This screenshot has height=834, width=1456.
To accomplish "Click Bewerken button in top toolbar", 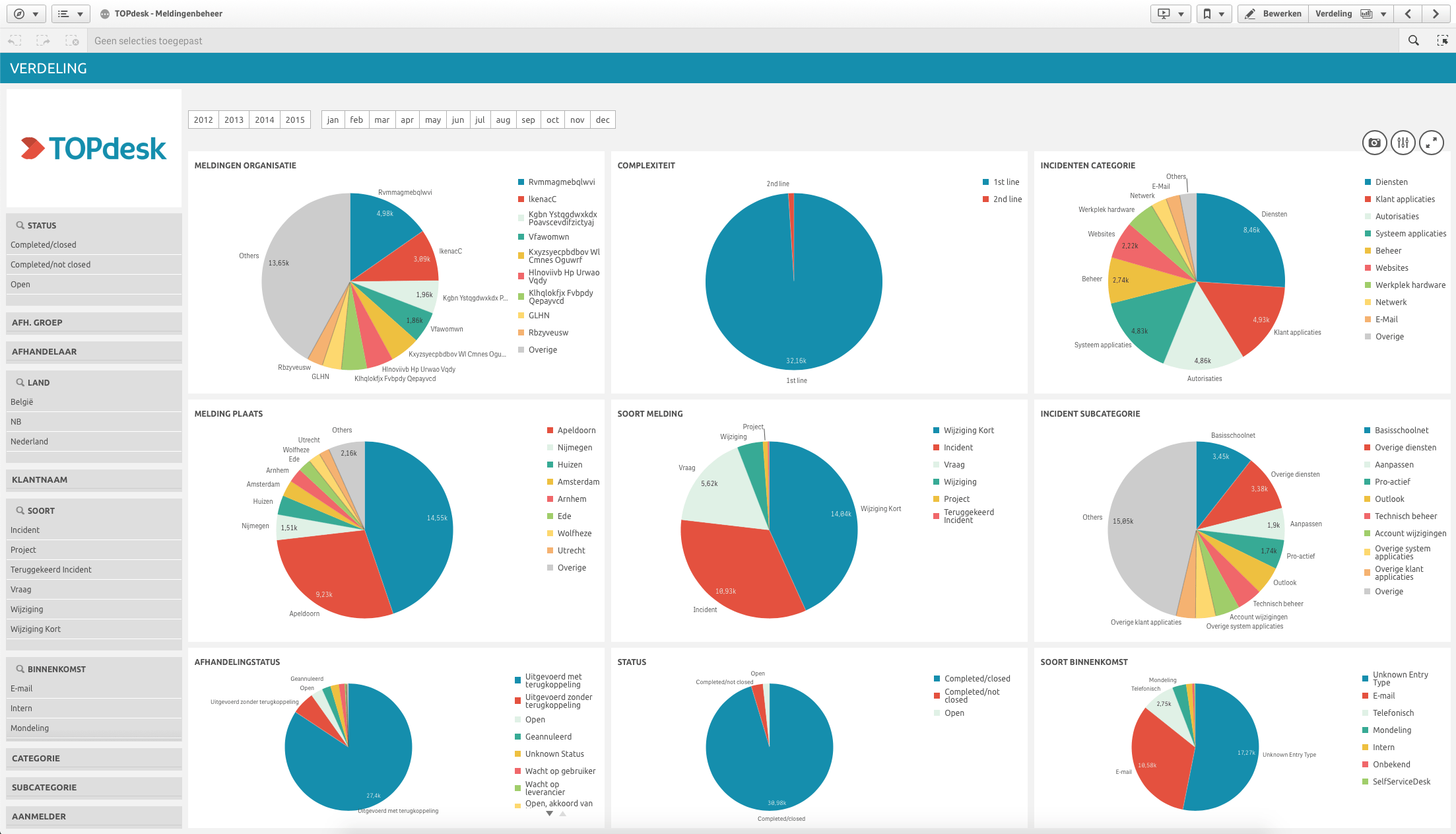I will [x=1277, y=13].
